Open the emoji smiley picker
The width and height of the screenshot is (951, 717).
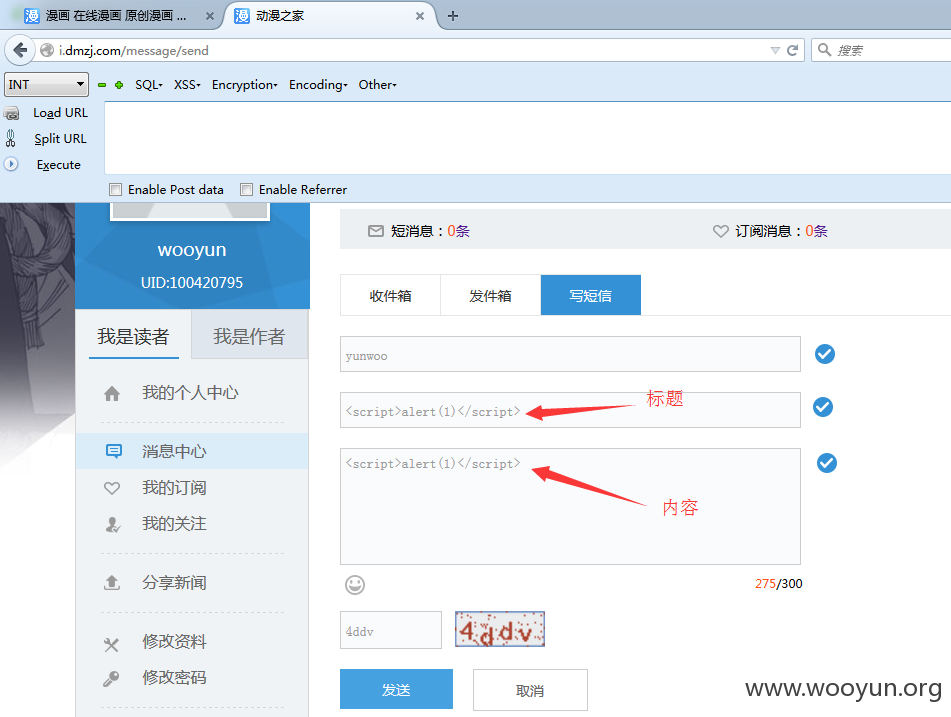[x=355, y=585]
